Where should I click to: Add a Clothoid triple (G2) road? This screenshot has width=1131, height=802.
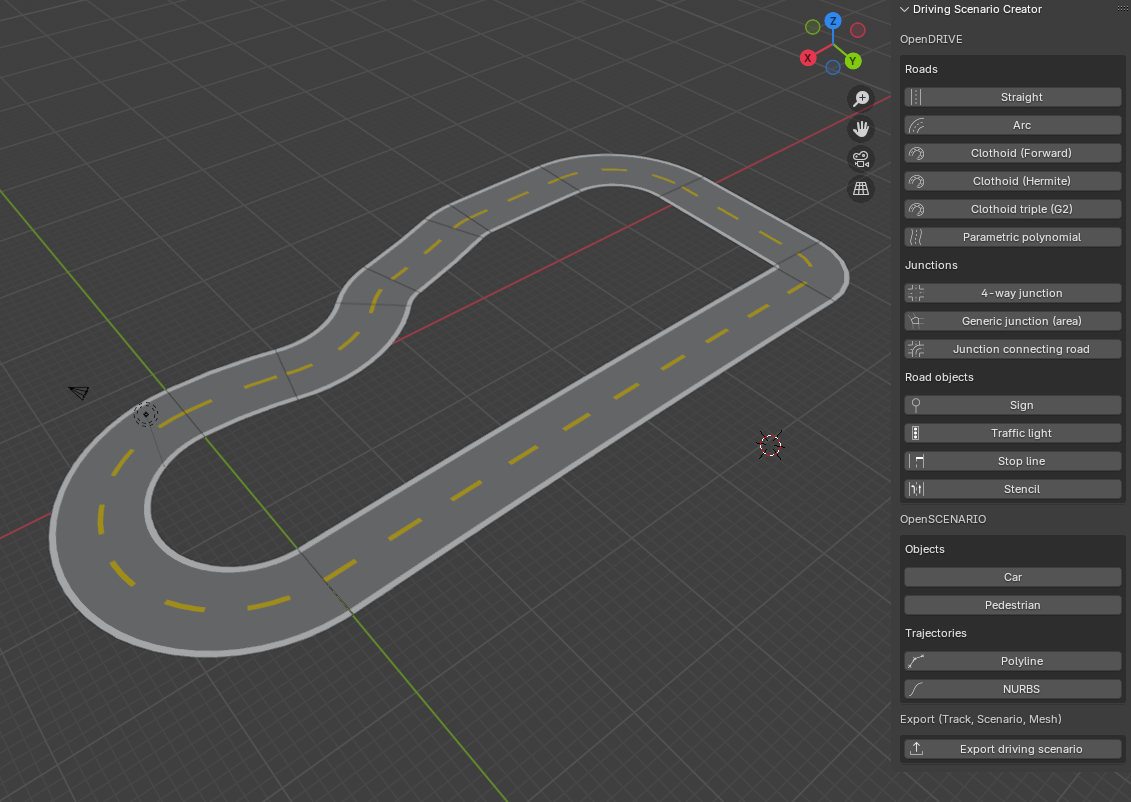tap(1013, 209)
